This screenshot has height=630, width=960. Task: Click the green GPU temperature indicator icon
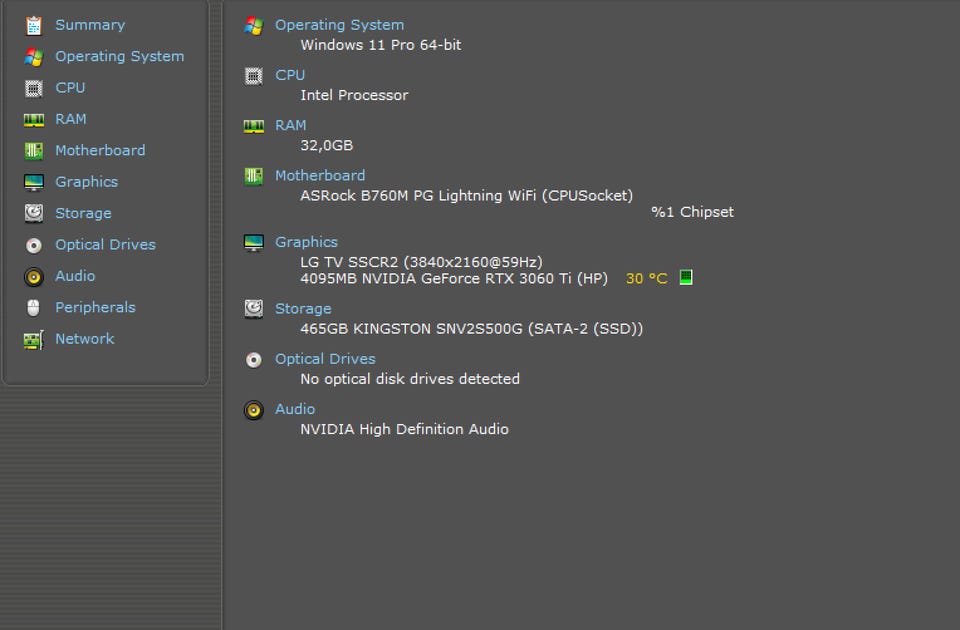click(686, 278)
